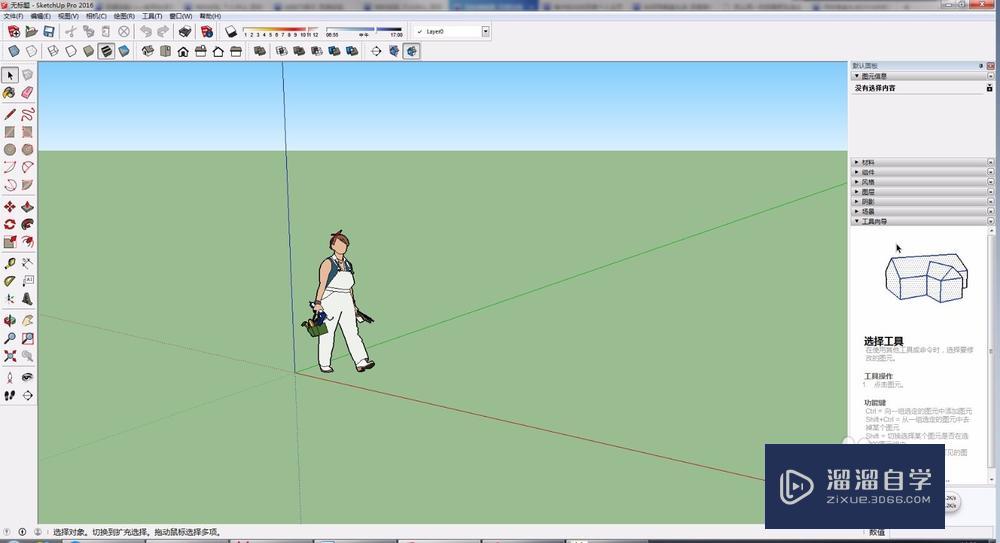Toggle Show/Hide Shadows button
1000x543 pixels.
tap(231, 31)
